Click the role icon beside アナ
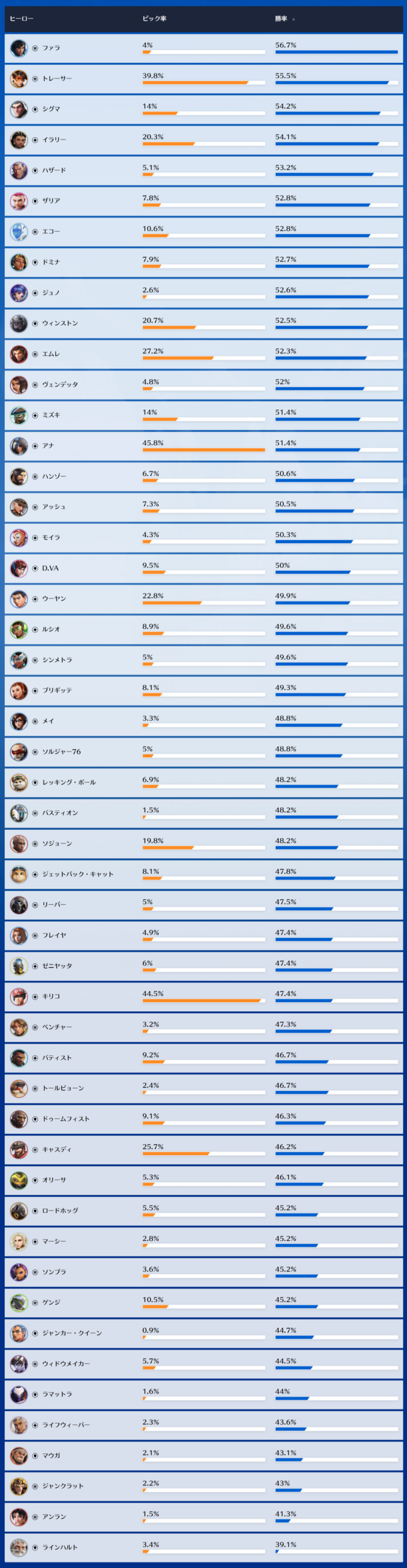The width and height of the screenshot is (407, 1568). point(35,446)
